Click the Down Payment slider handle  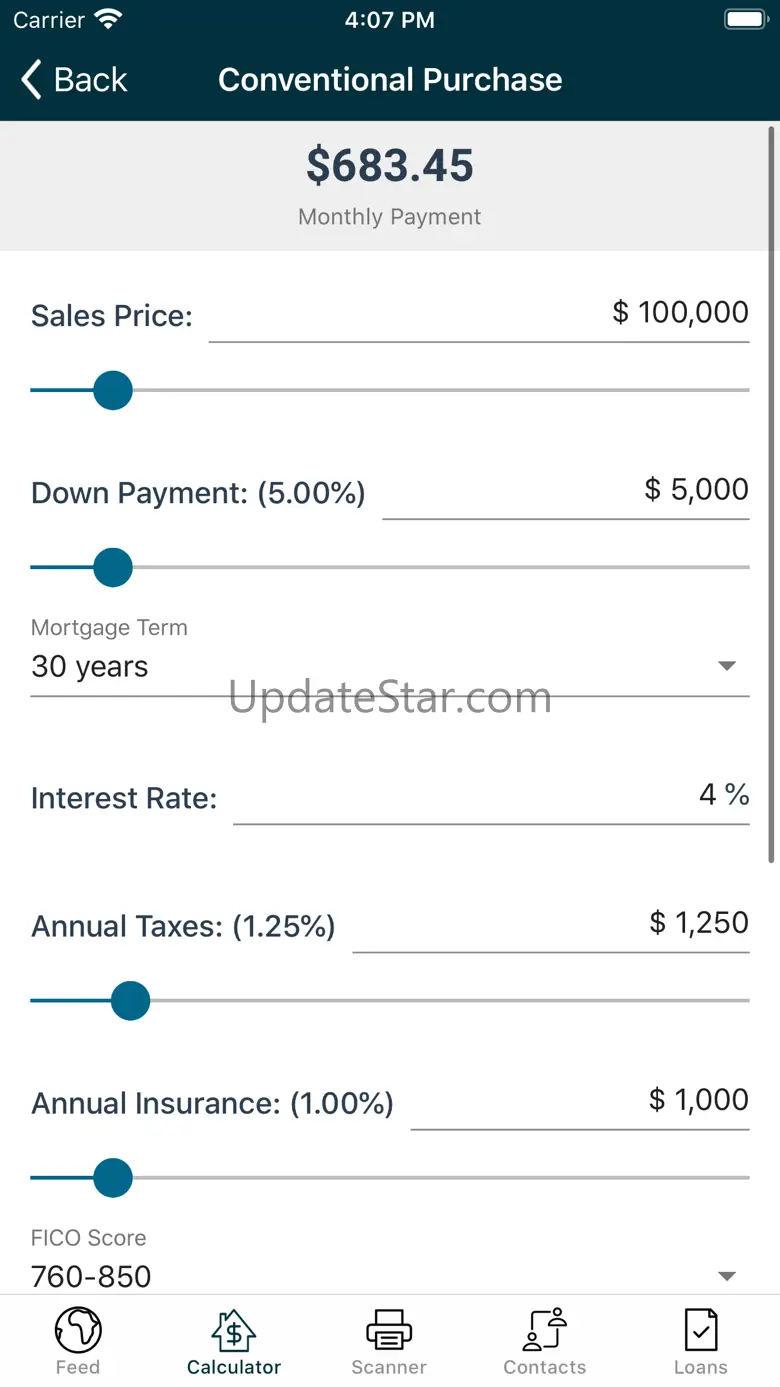tap(113, 567)
